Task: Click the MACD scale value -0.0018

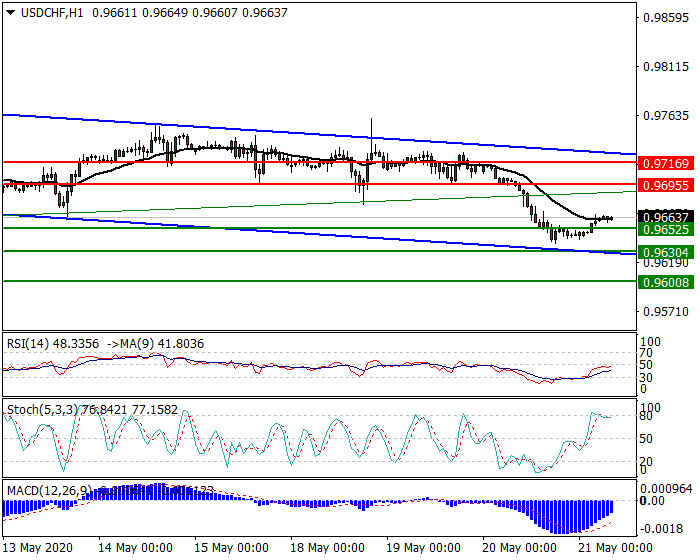Action: point(662,529)
